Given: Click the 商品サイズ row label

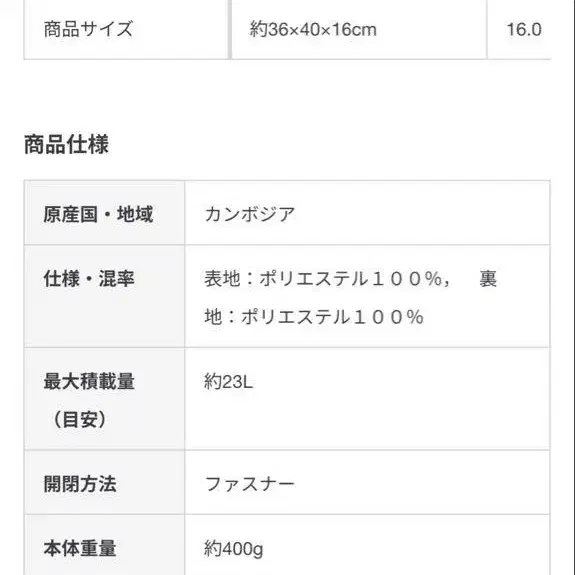Looking at the screenshot, I should point(88,29).
